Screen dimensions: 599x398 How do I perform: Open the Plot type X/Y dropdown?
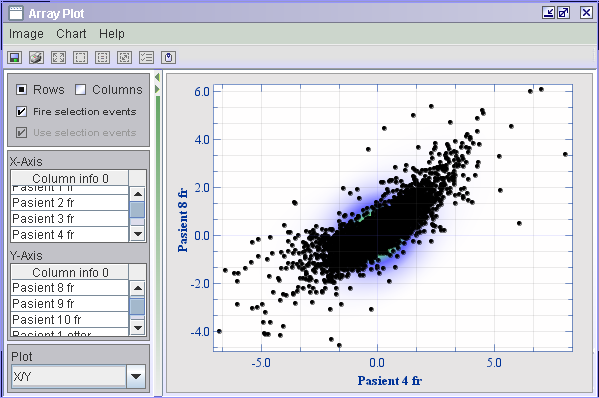coord(136,376)
